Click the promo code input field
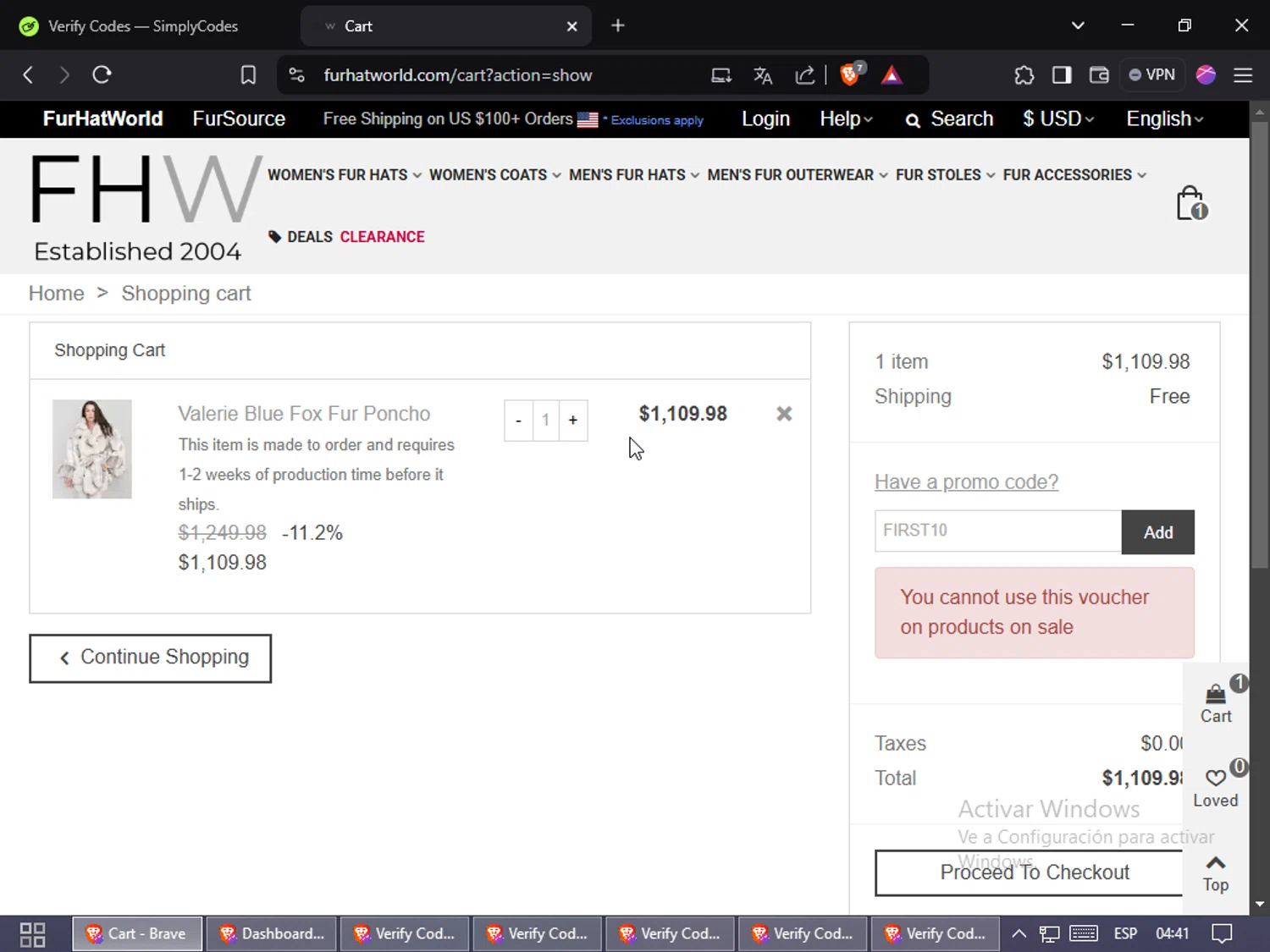Image resolution: width=1270 pixels, height=952 pixels. point(998,531)
